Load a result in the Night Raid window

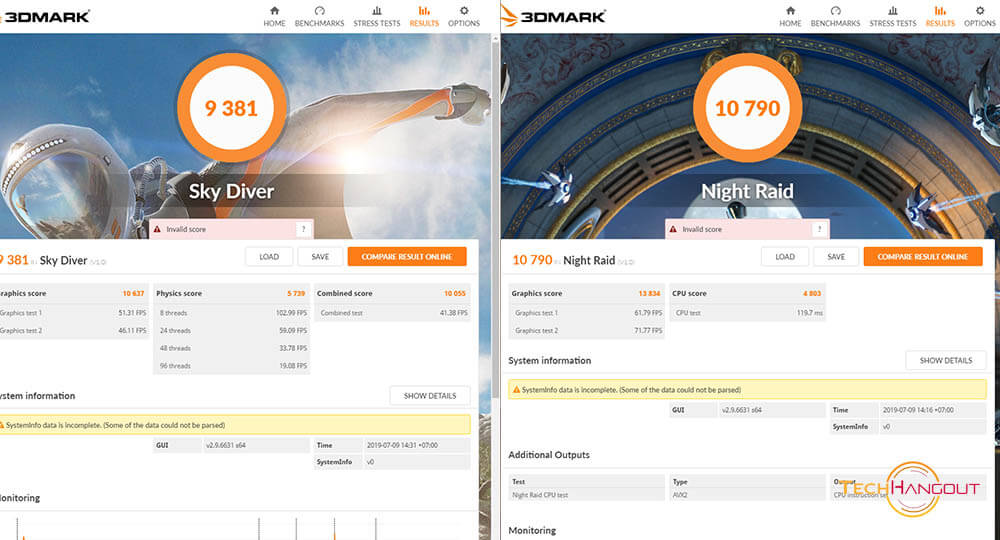785,257
